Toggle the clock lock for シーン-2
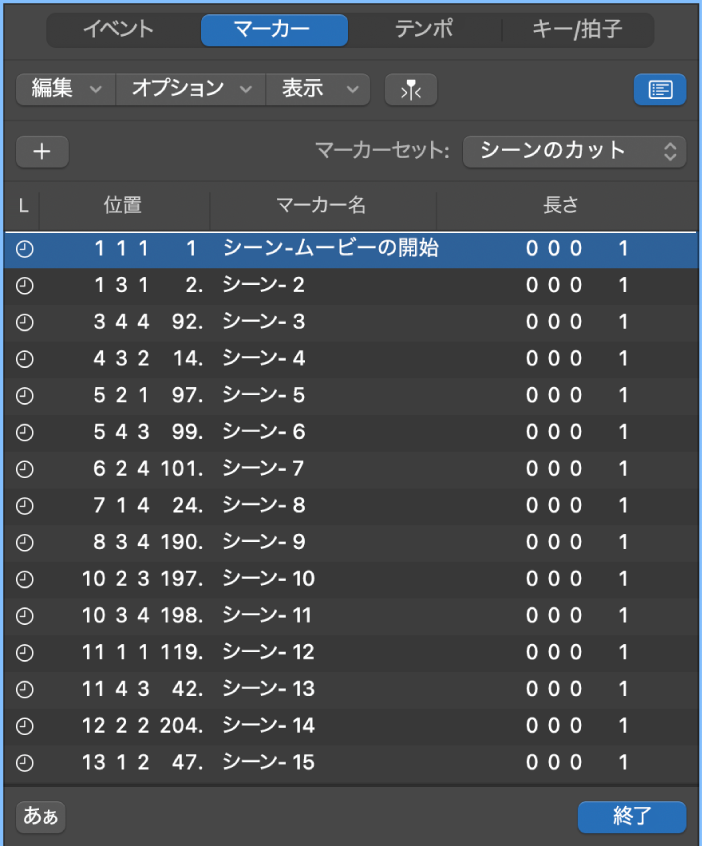Image resolution: width=702 pixels, height=846 pixels. tap(23, 285)
